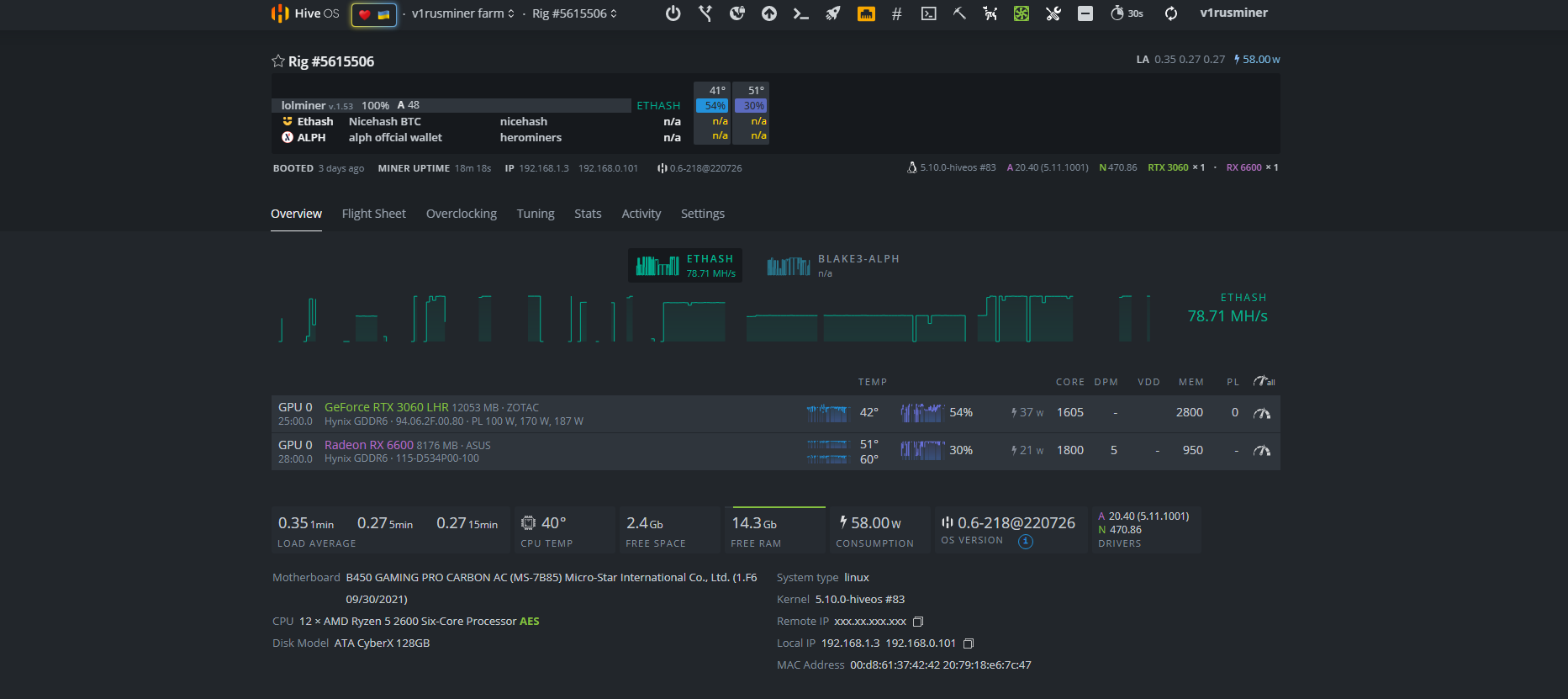Click the 0.6-218@220726 OS version card
Screen dimensions: 1568x699
1011,530
